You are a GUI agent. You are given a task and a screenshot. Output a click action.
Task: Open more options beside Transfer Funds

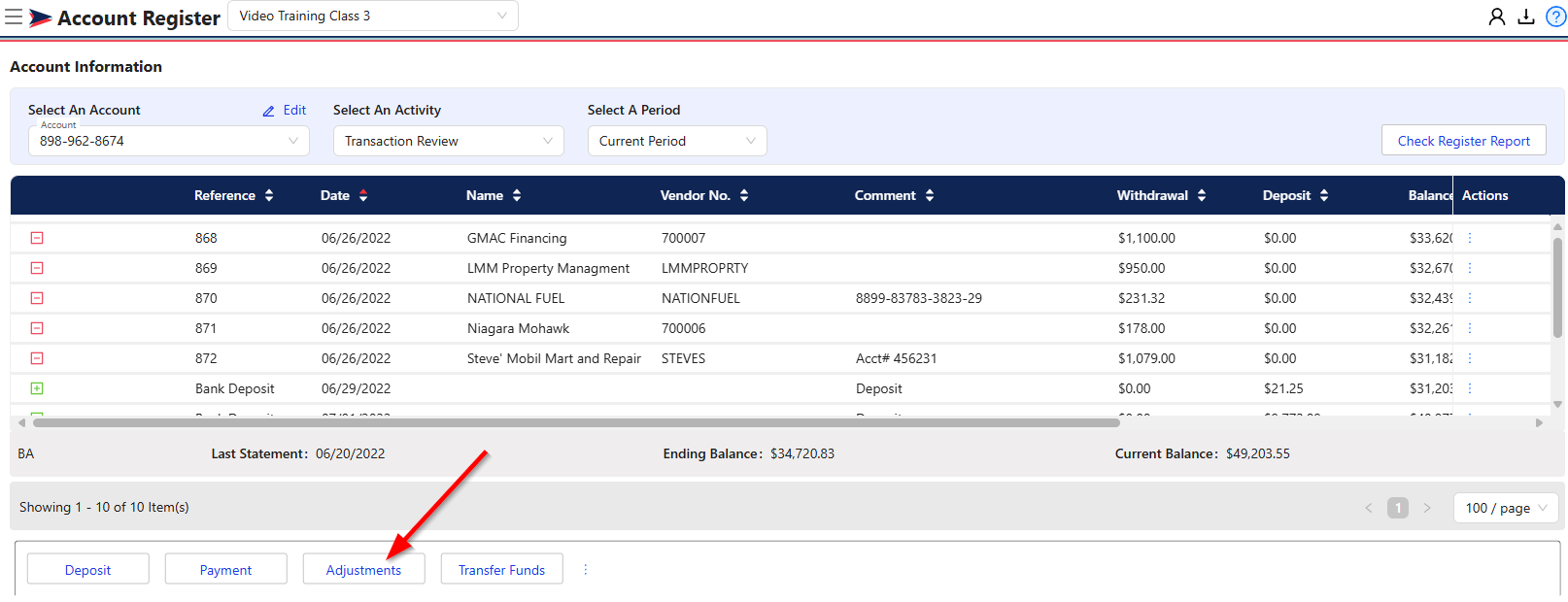coord(585,570)
